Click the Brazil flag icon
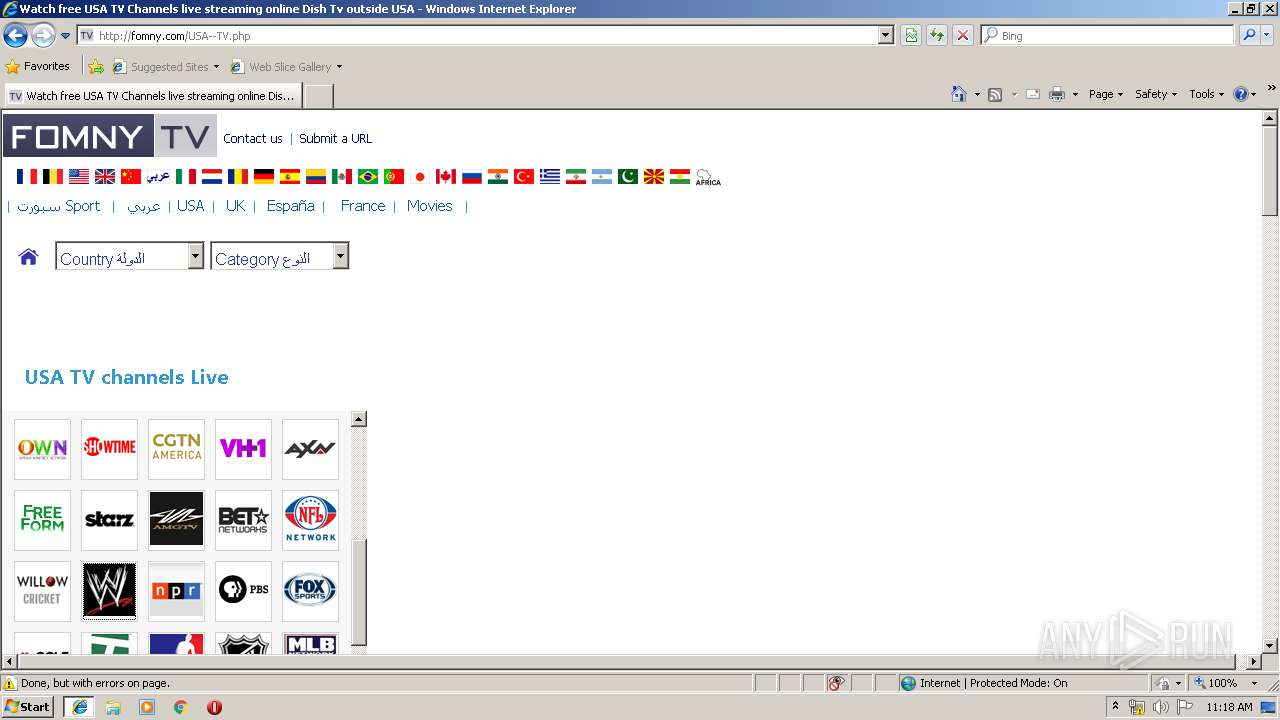1280x720 pixels. pyautogui.click(x=368, y=176)
